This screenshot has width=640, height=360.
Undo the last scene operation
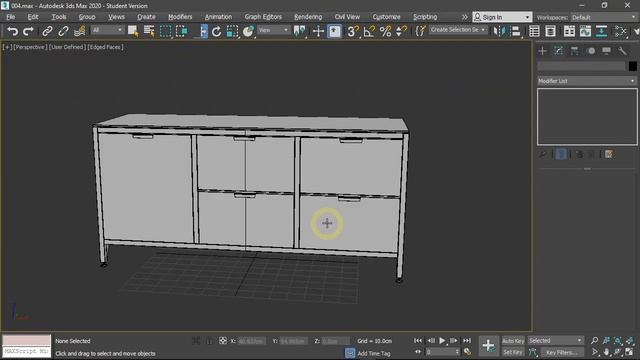(13, 31)
